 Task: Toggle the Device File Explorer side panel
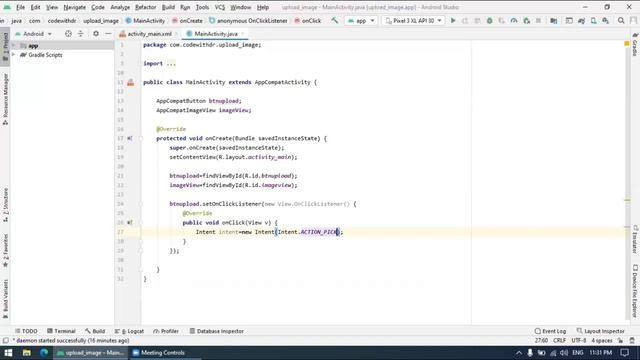[635, 291]
